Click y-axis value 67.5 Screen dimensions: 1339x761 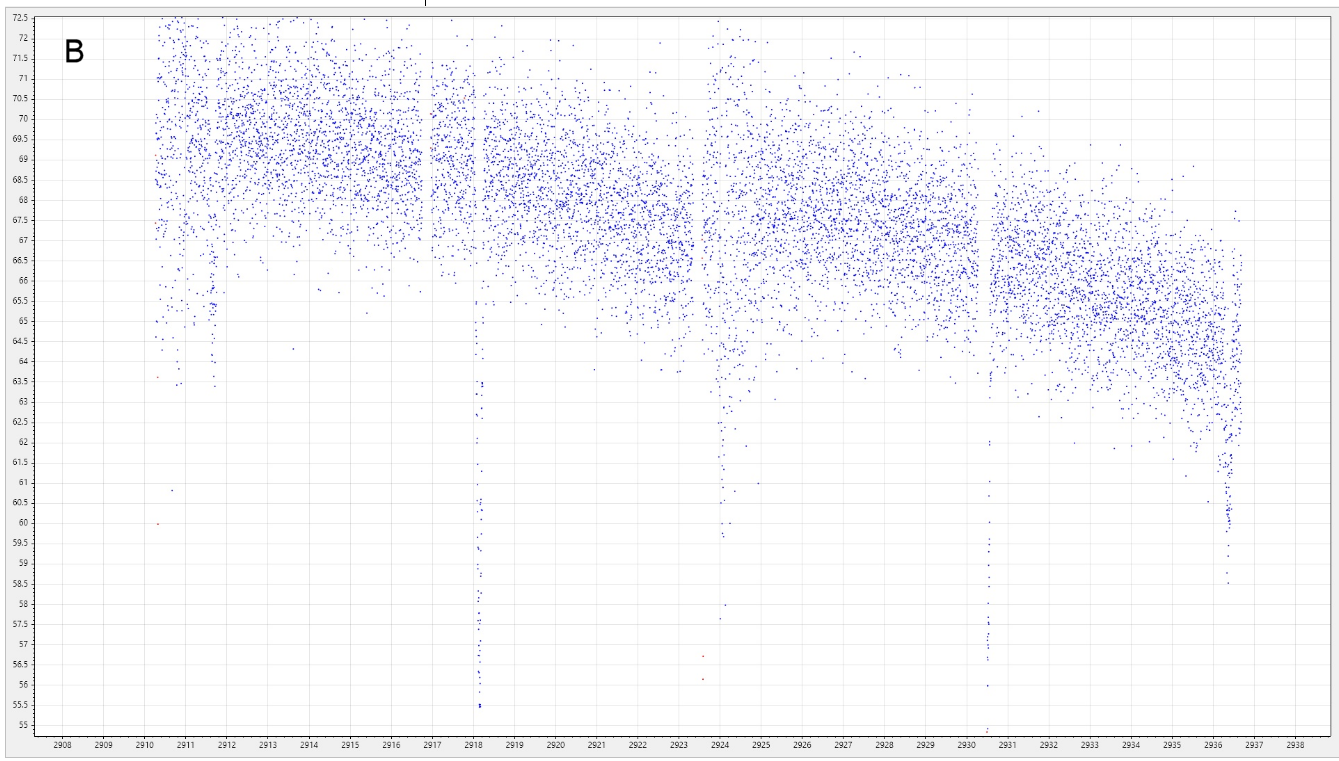pos(22,220)
